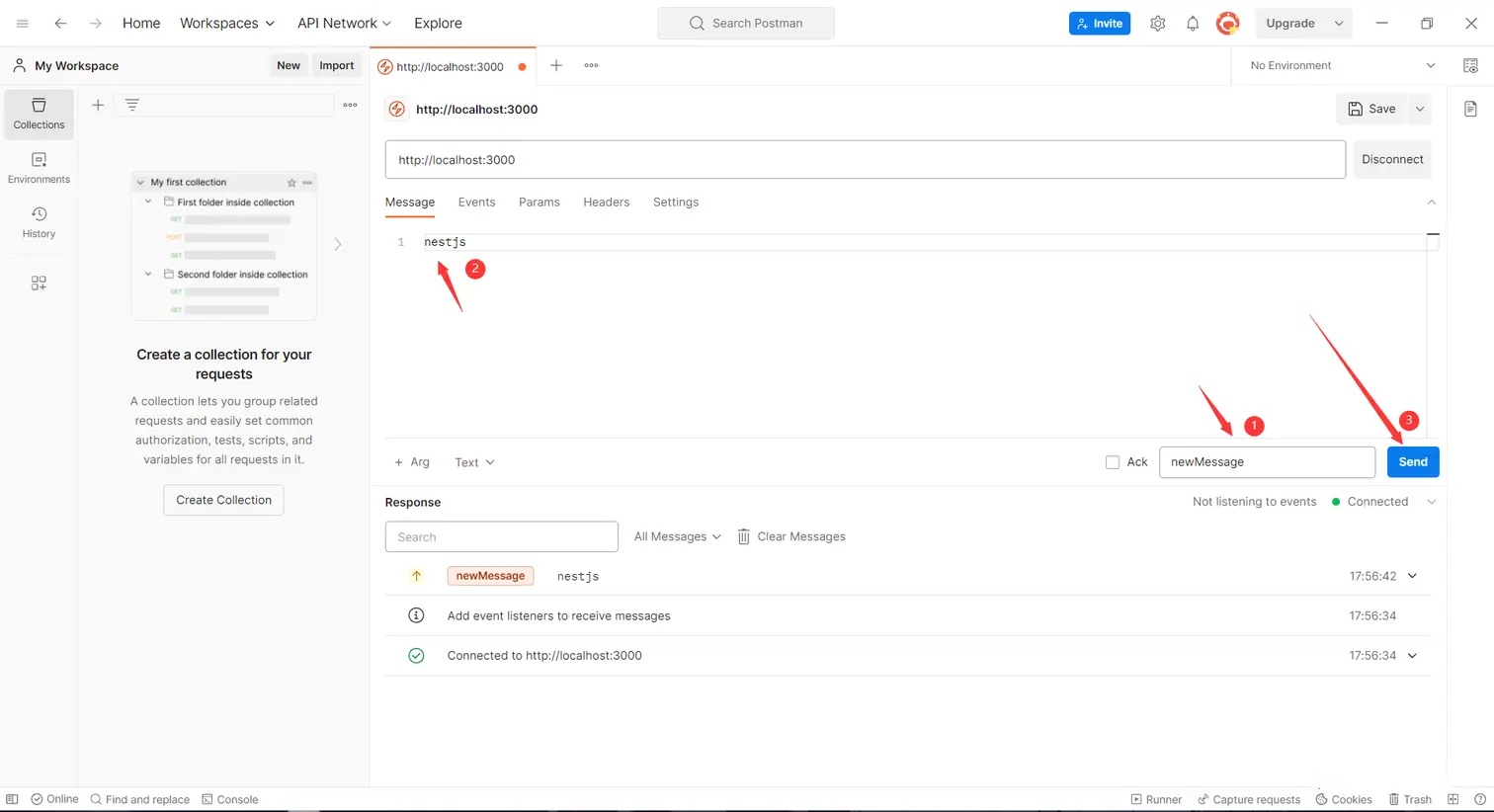Open the History sidebar panel
The width and height of the screenshot is (1494, 812).
coord(39,222)
